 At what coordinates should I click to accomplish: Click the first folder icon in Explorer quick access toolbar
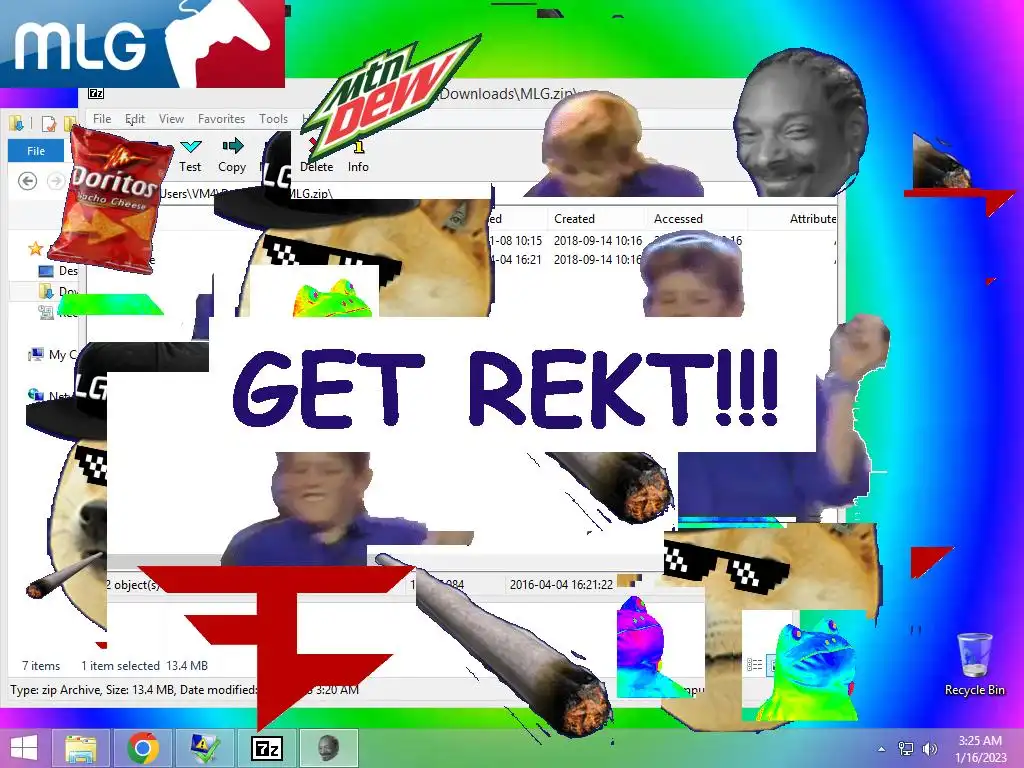(18, 123)
